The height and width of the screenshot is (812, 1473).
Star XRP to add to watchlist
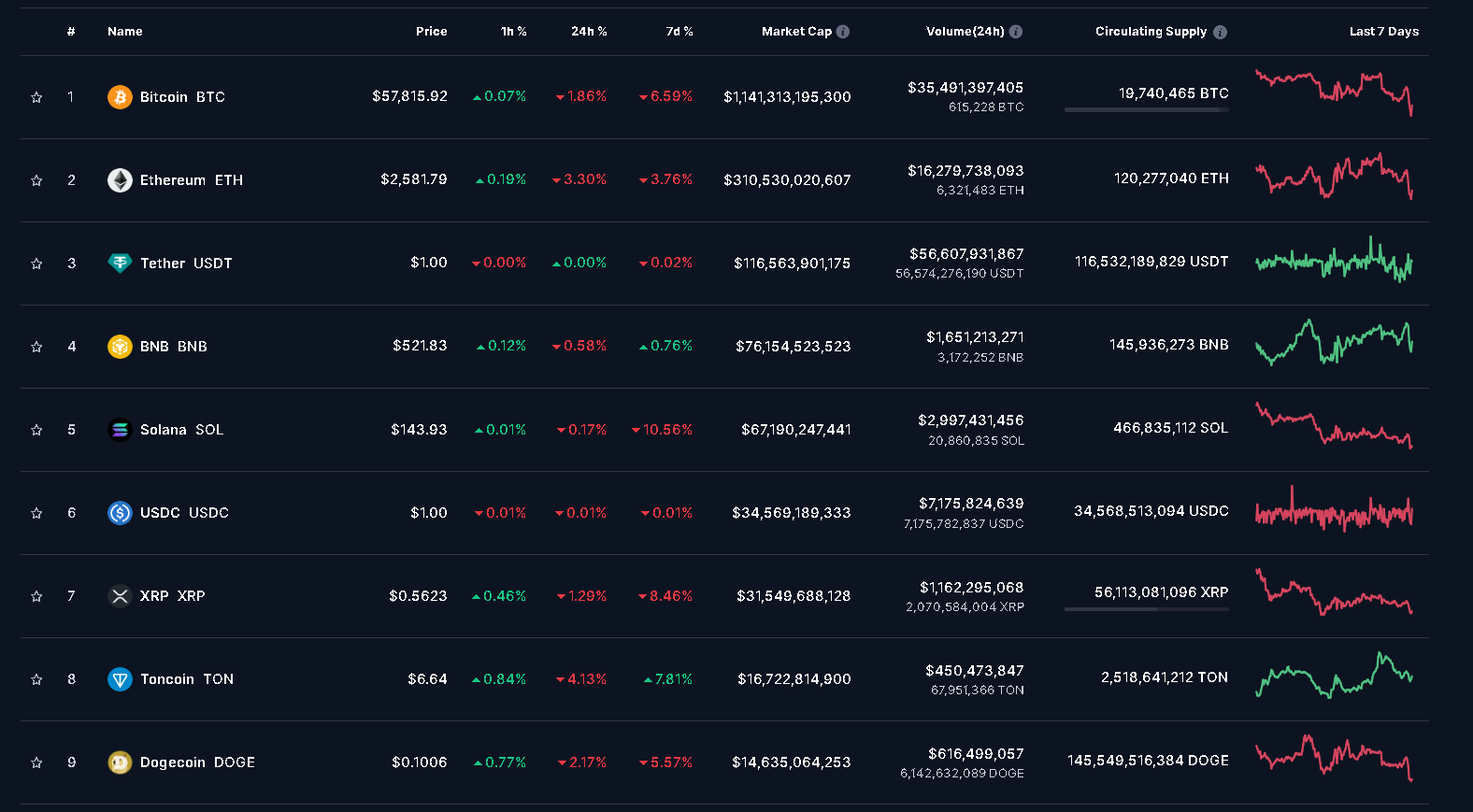click(x=36, y=596)
